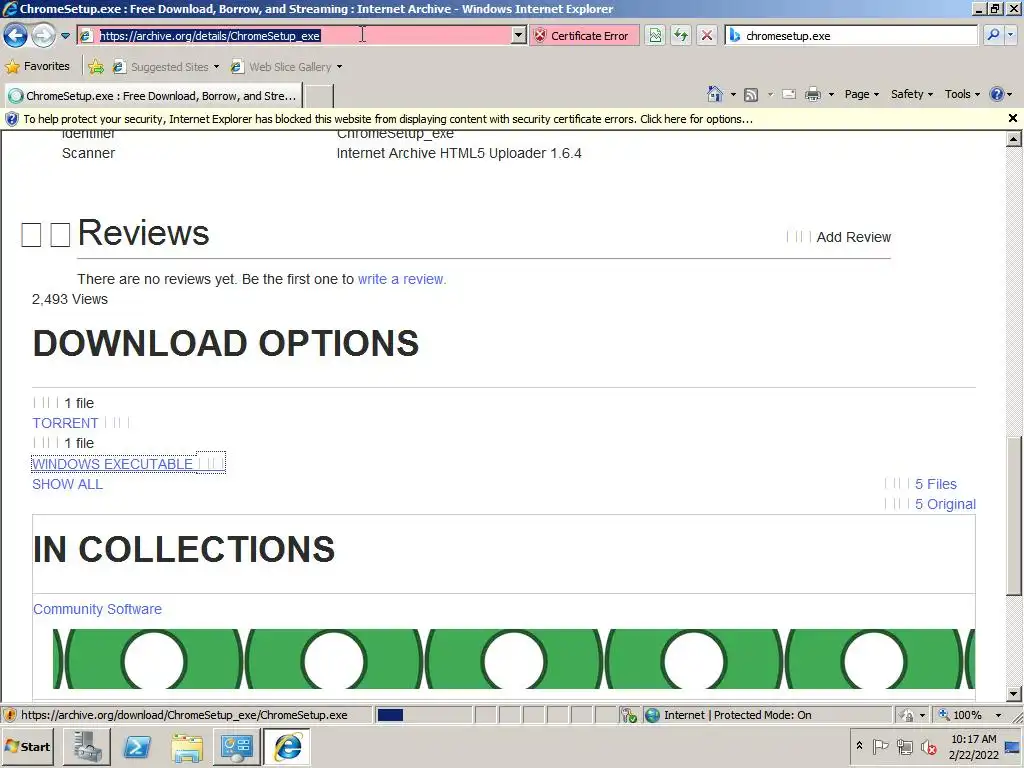
Task: Click the TORRENT download link
Action: (x=65, y=423)
